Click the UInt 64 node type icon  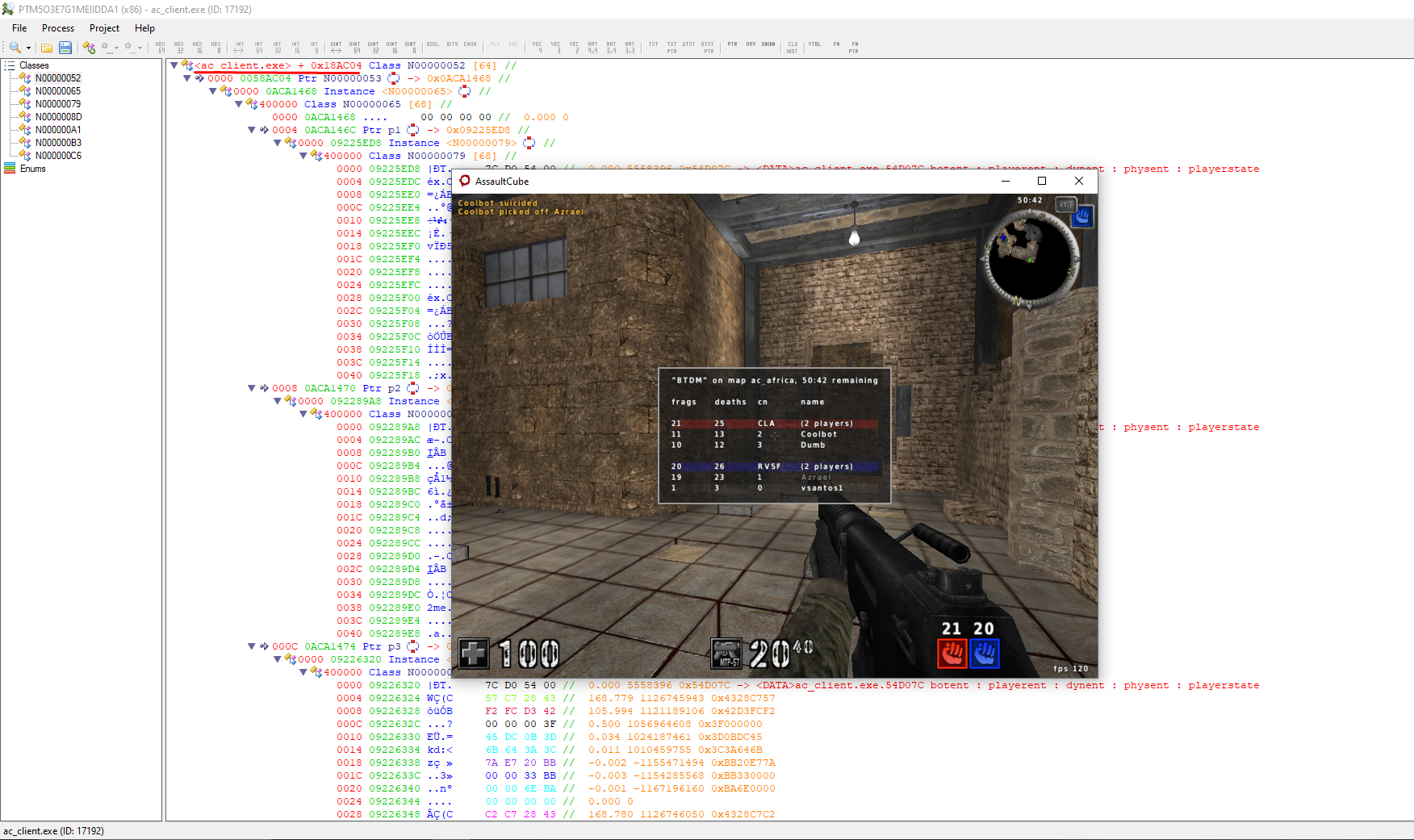pyautogui.click(x=355, y=48)
